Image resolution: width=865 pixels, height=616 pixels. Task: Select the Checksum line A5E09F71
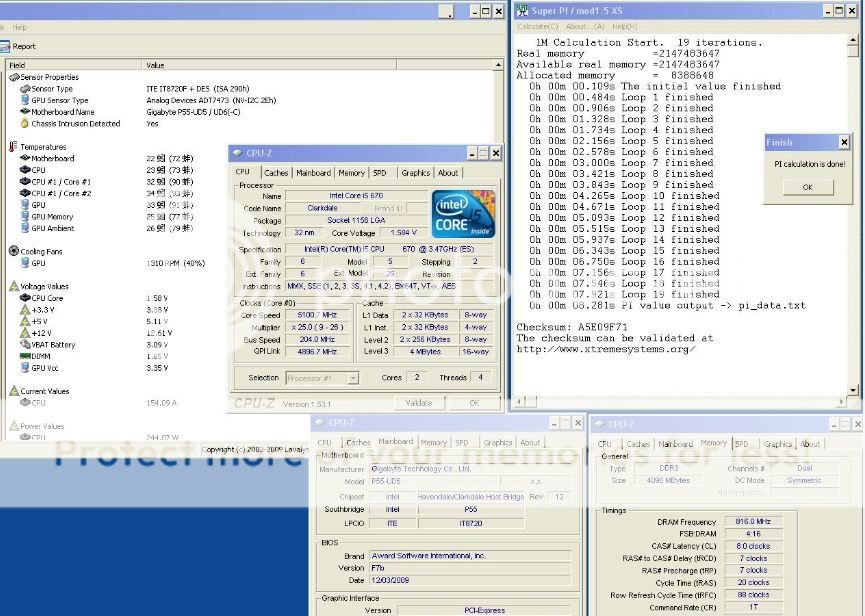572,327
